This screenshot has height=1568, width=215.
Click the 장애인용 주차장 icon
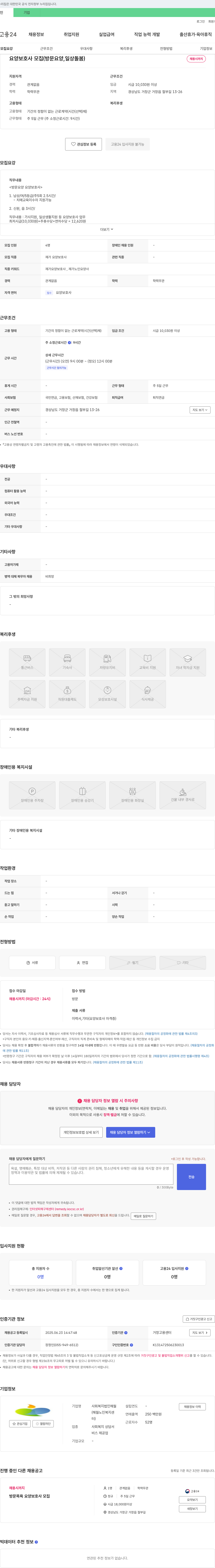[32, 795]
